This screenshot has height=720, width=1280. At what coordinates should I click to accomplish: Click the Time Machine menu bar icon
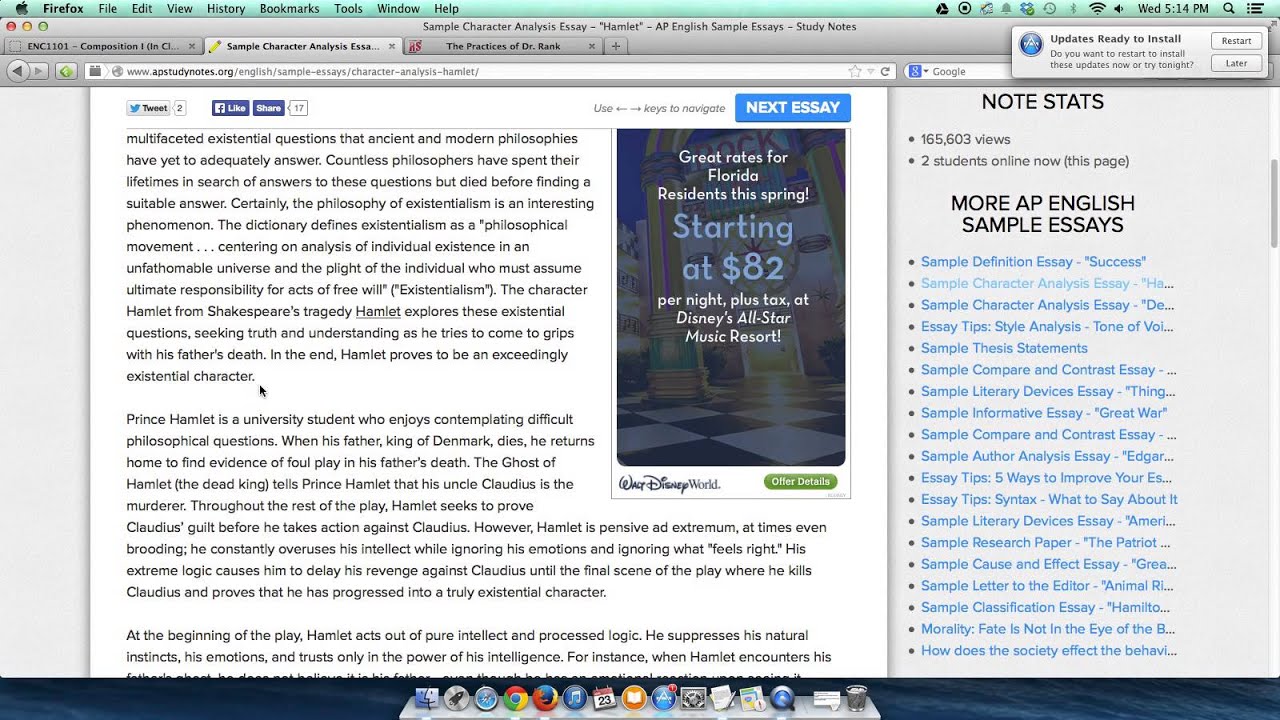tap(1051, 9)
